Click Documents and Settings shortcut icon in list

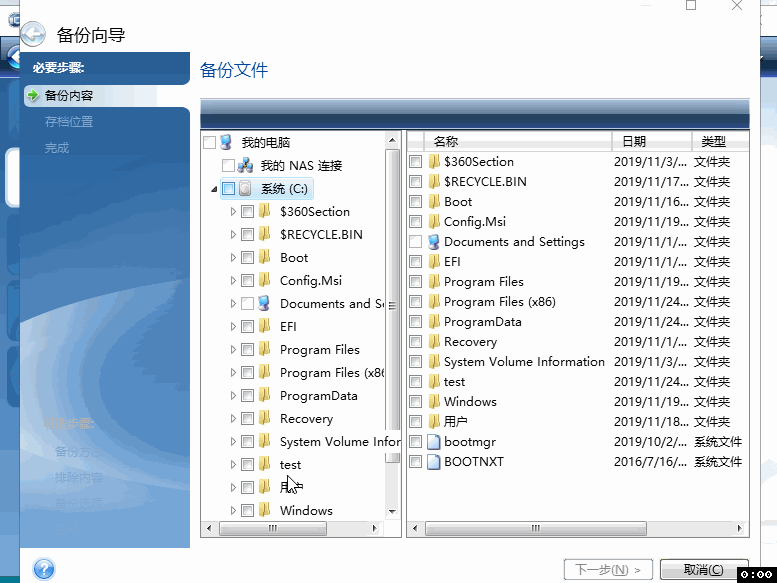coord(433,242)
